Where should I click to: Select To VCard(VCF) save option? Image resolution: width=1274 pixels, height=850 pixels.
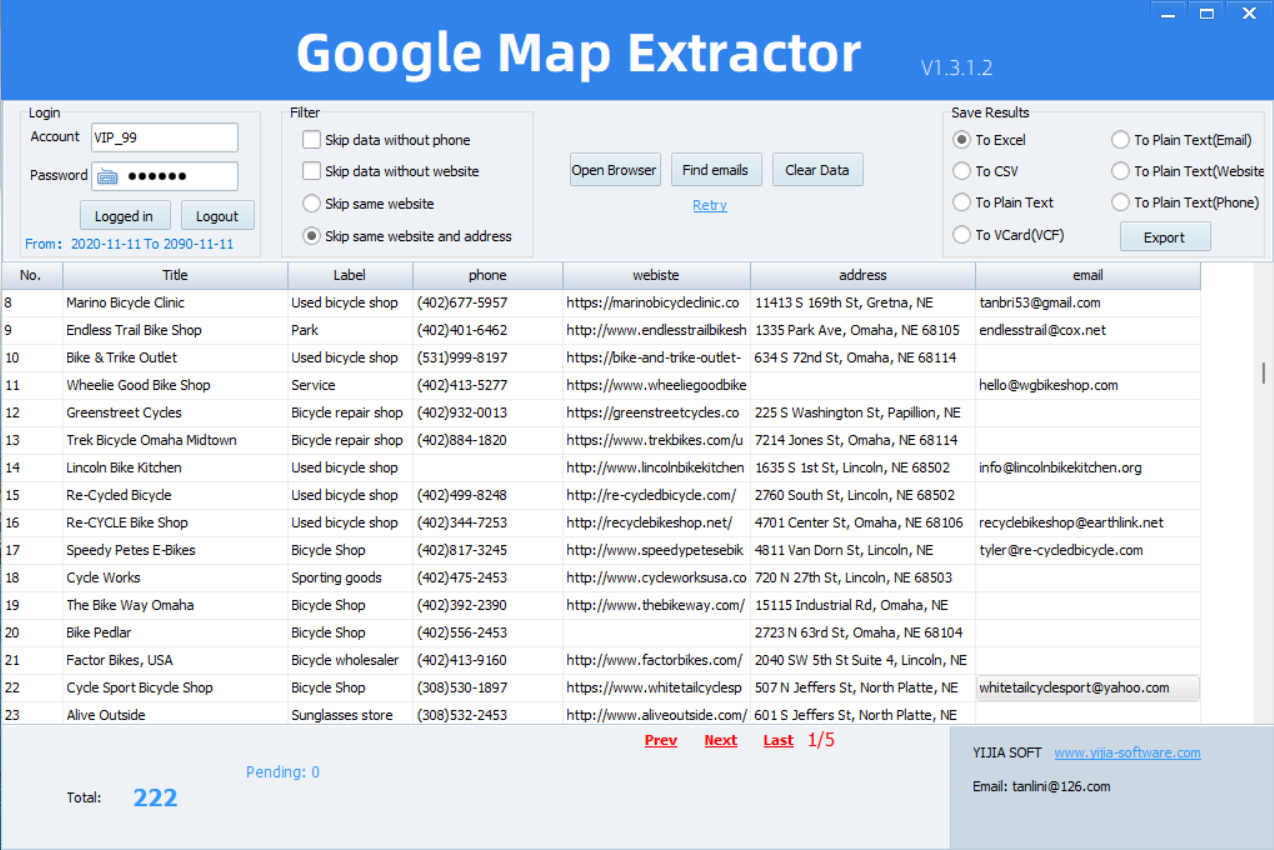click(961, 235)
